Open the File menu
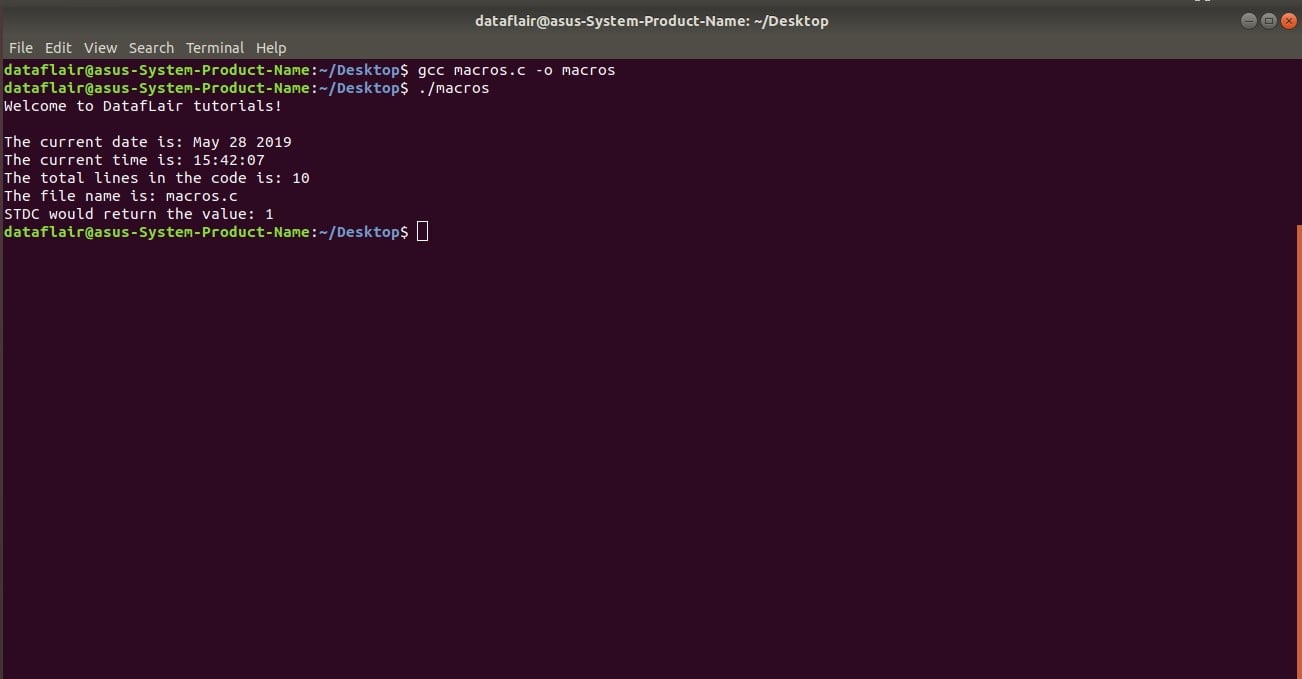 [x=20, y=47]
